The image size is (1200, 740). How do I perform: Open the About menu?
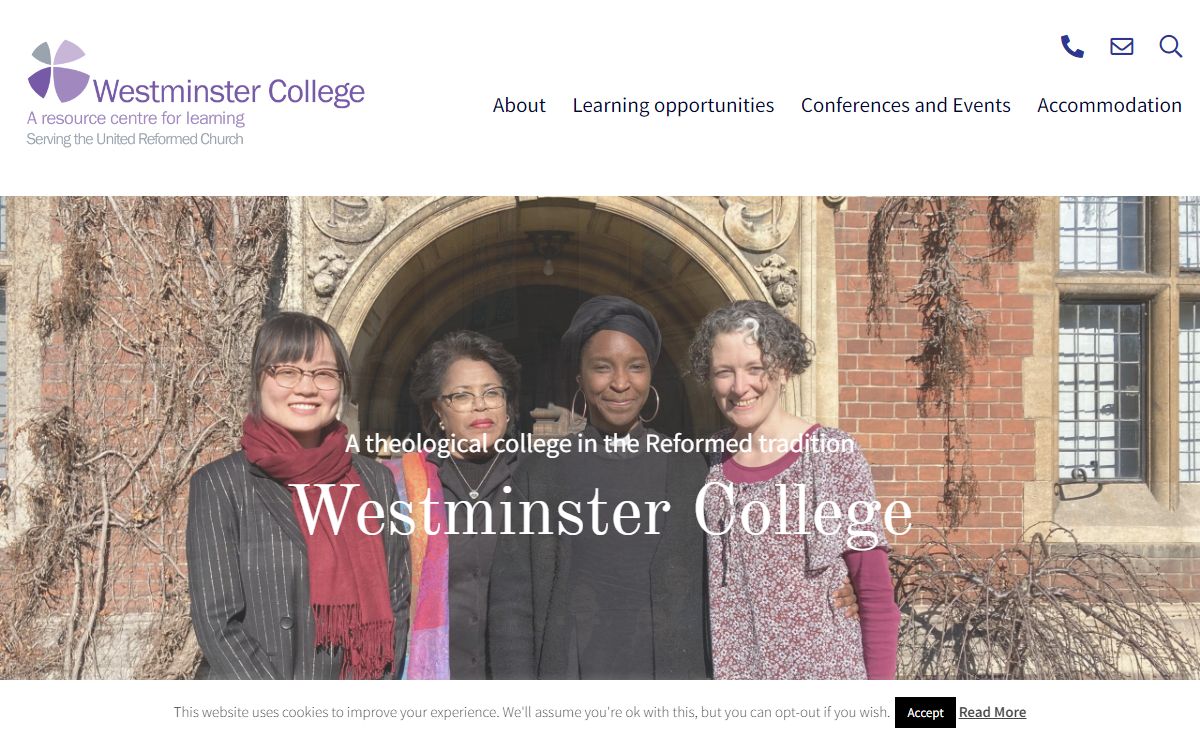[519, 105]
